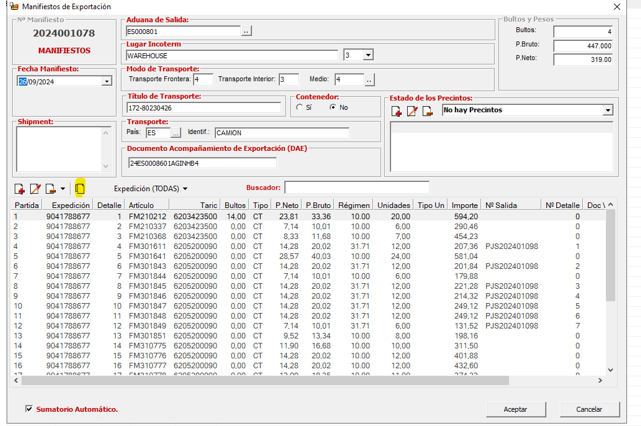Sort by the Artículo column header
The height and width of the screenshot is (426, 641).
tap(141, 204)
